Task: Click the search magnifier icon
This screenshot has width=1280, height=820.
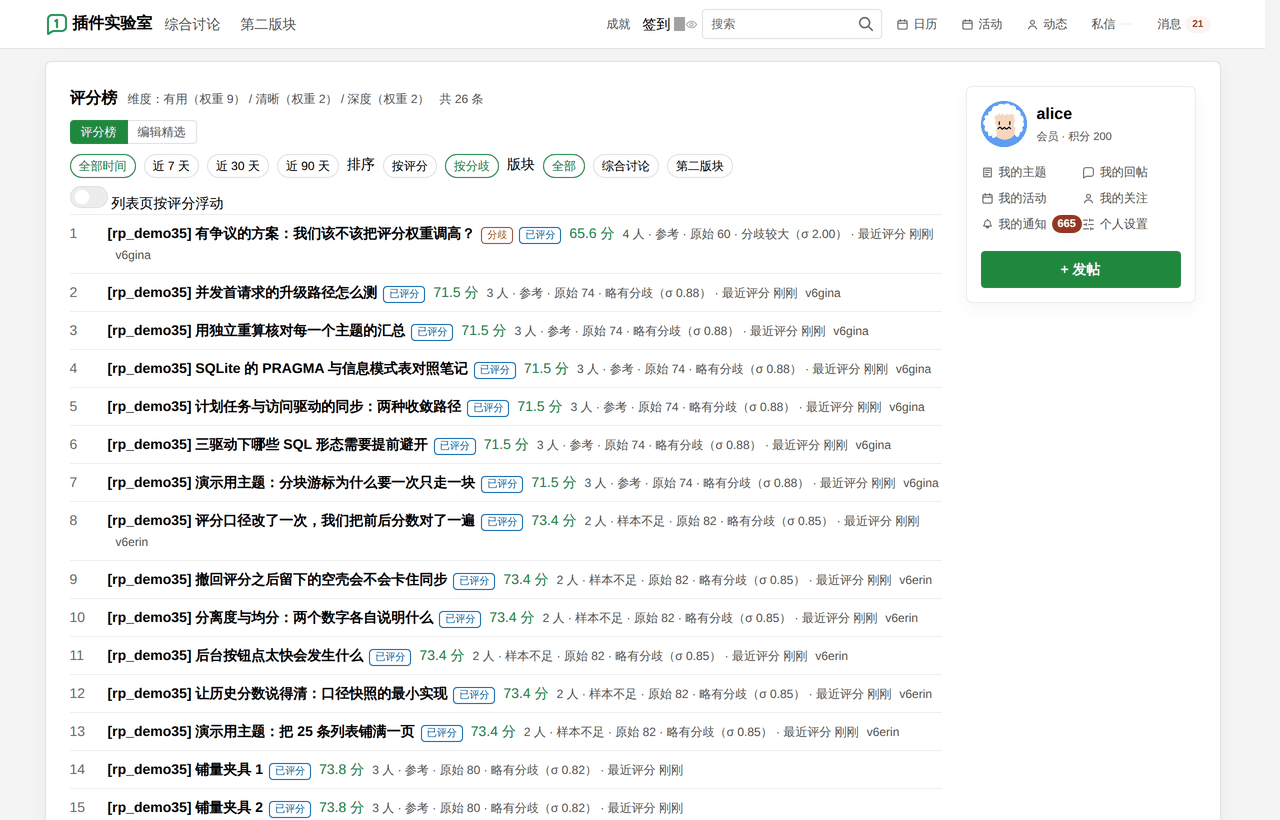Action: (866, 24)
